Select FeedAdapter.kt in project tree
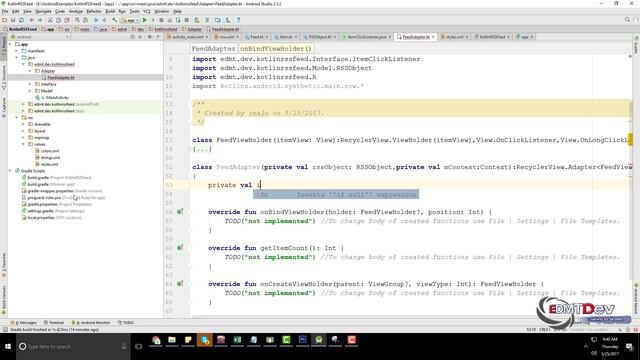Screen dimensions: 640x360 (60, 78)
